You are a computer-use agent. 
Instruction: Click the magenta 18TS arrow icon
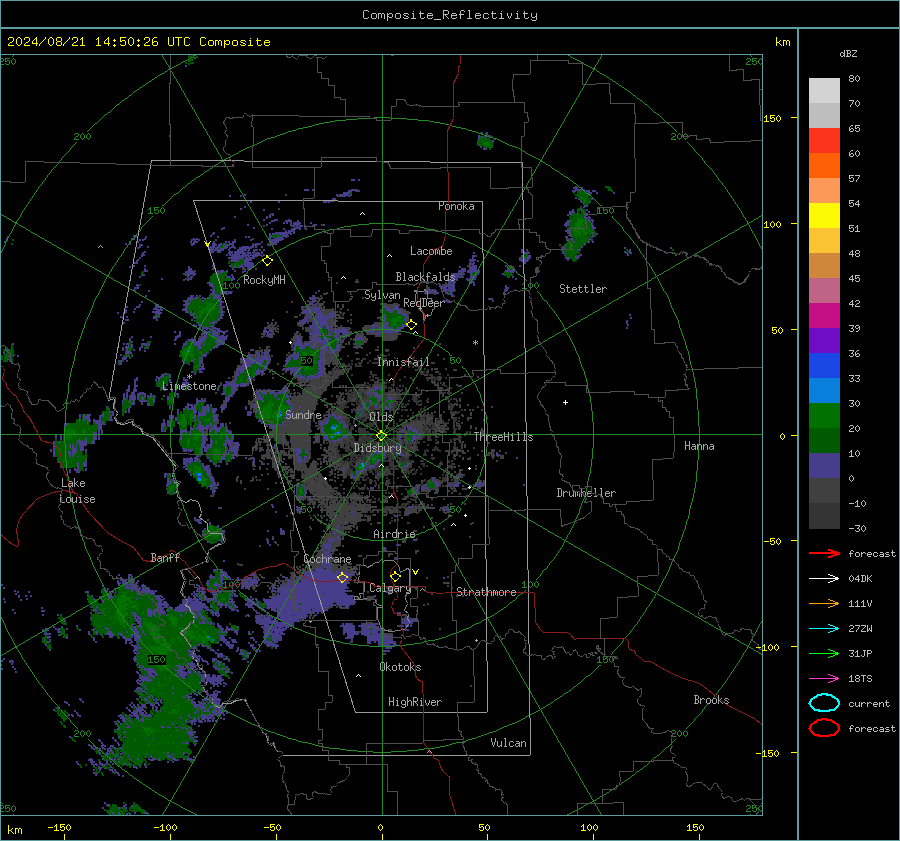point(824,679)
